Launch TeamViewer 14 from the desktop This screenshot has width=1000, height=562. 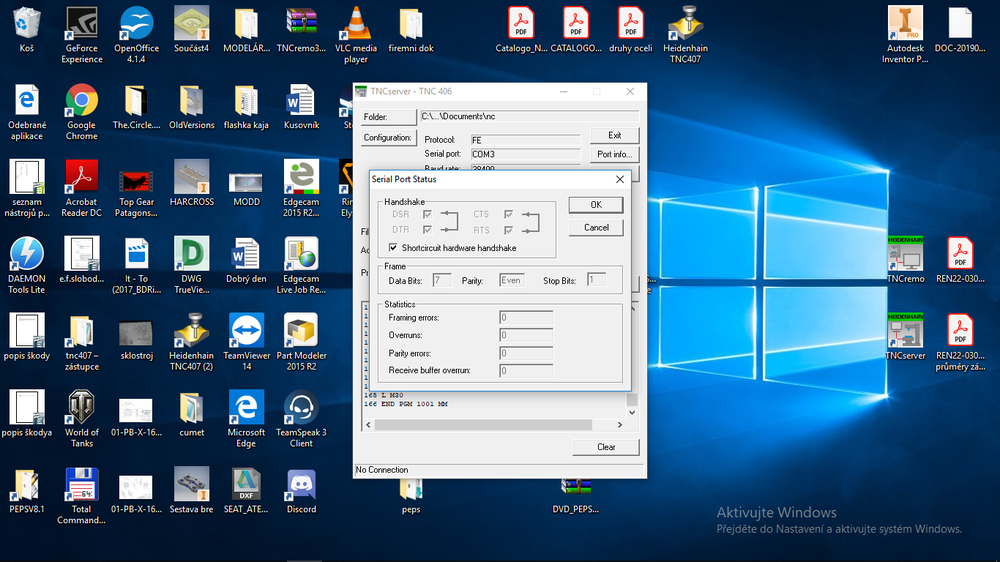click(246, 331)
